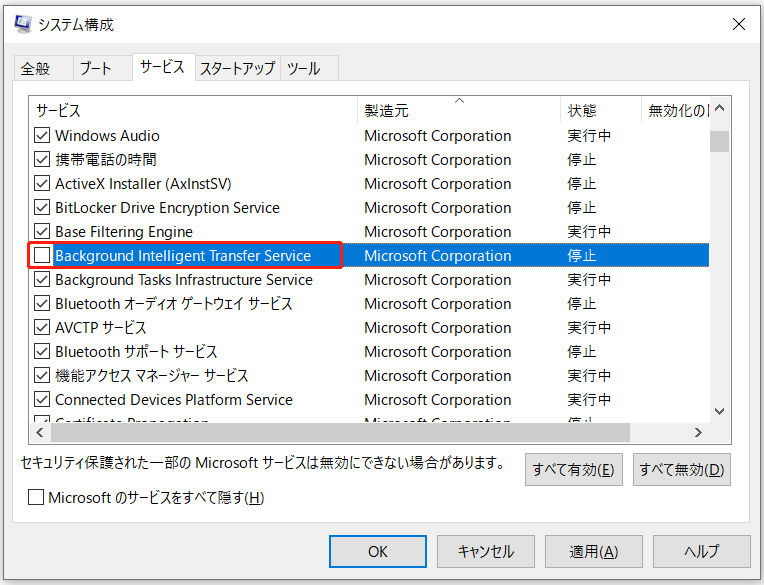
Task: Click Microsoft Corporation in Base Filtering Engine row
Action: tap(438, 231)
